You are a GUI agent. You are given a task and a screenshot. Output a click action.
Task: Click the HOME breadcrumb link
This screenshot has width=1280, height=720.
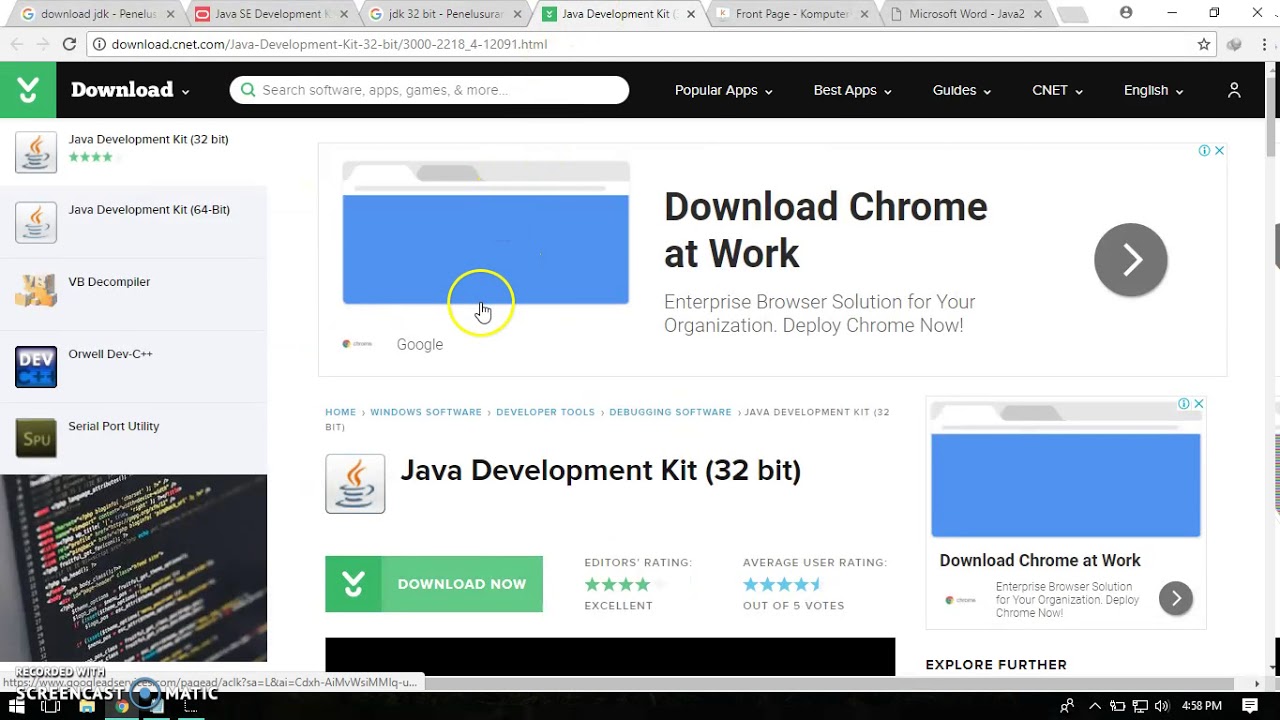point(340,412)
